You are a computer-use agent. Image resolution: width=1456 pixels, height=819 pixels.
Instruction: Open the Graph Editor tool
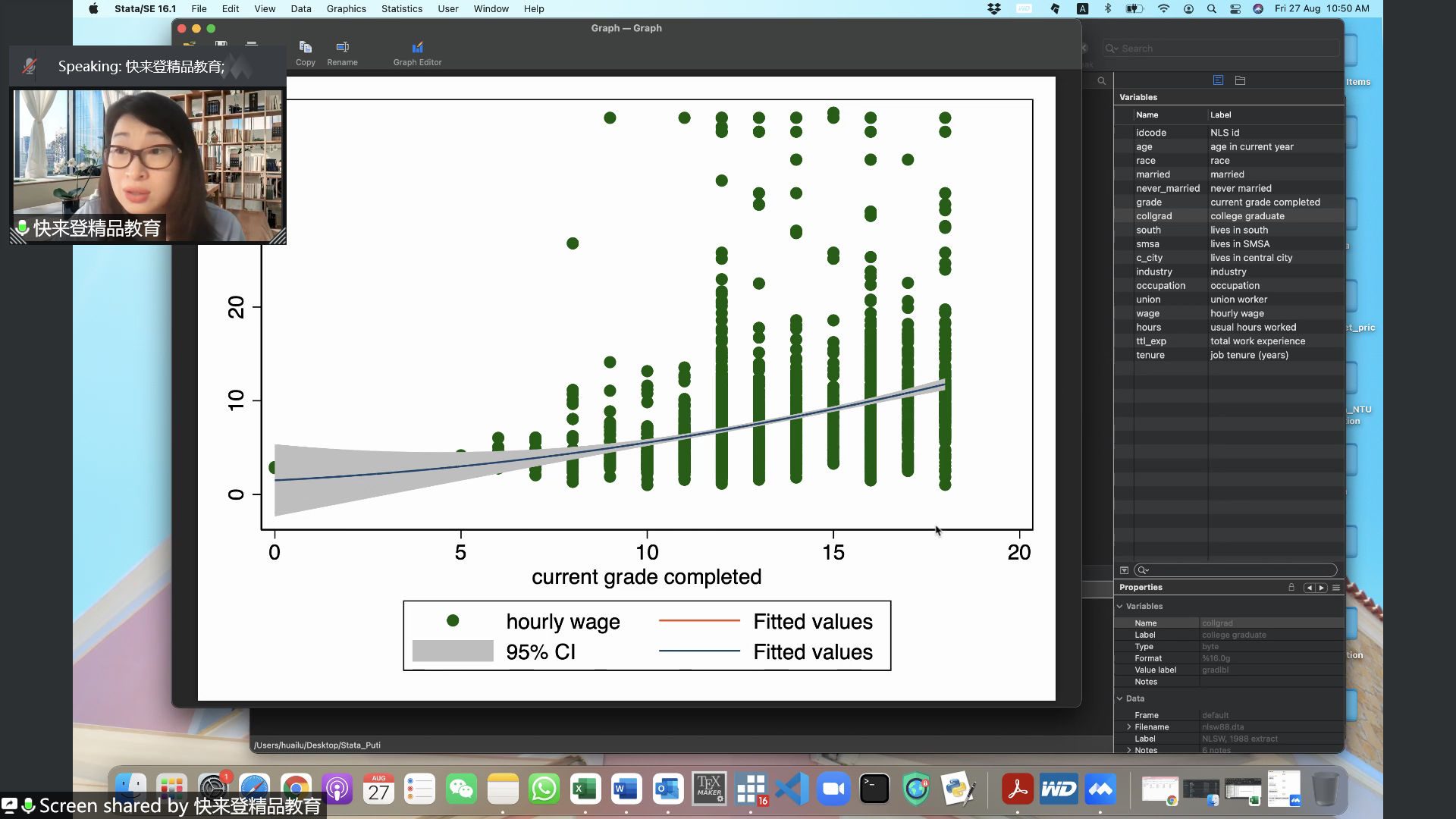417,48
